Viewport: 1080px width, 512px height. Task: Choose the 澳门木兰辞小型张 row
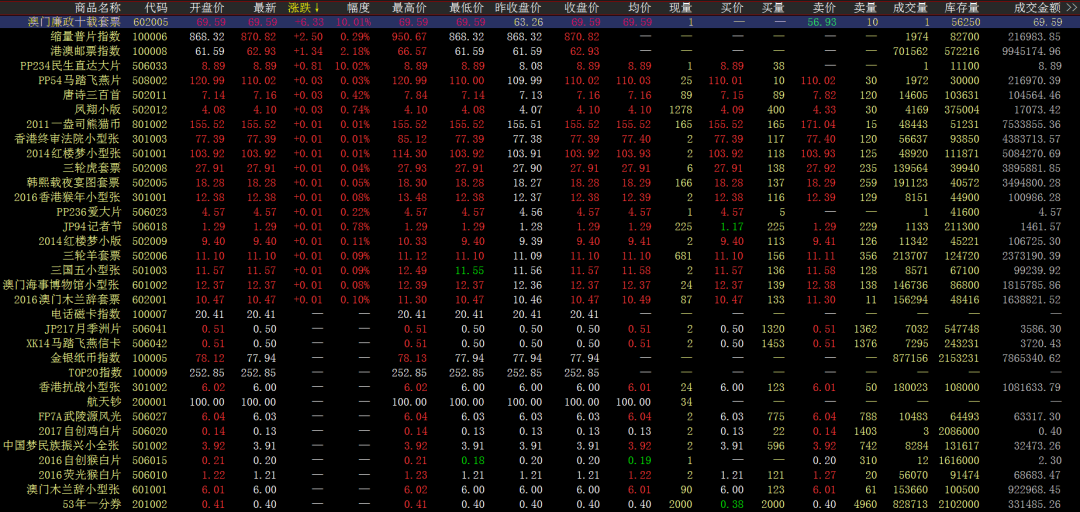pyautogui.click(x=540, y=489)
